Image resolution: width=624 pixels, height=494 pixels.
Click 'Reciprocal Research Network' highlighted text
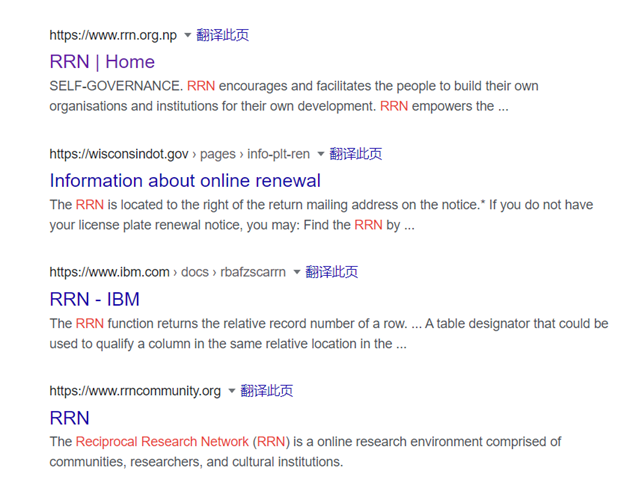(x=162, y=441)
